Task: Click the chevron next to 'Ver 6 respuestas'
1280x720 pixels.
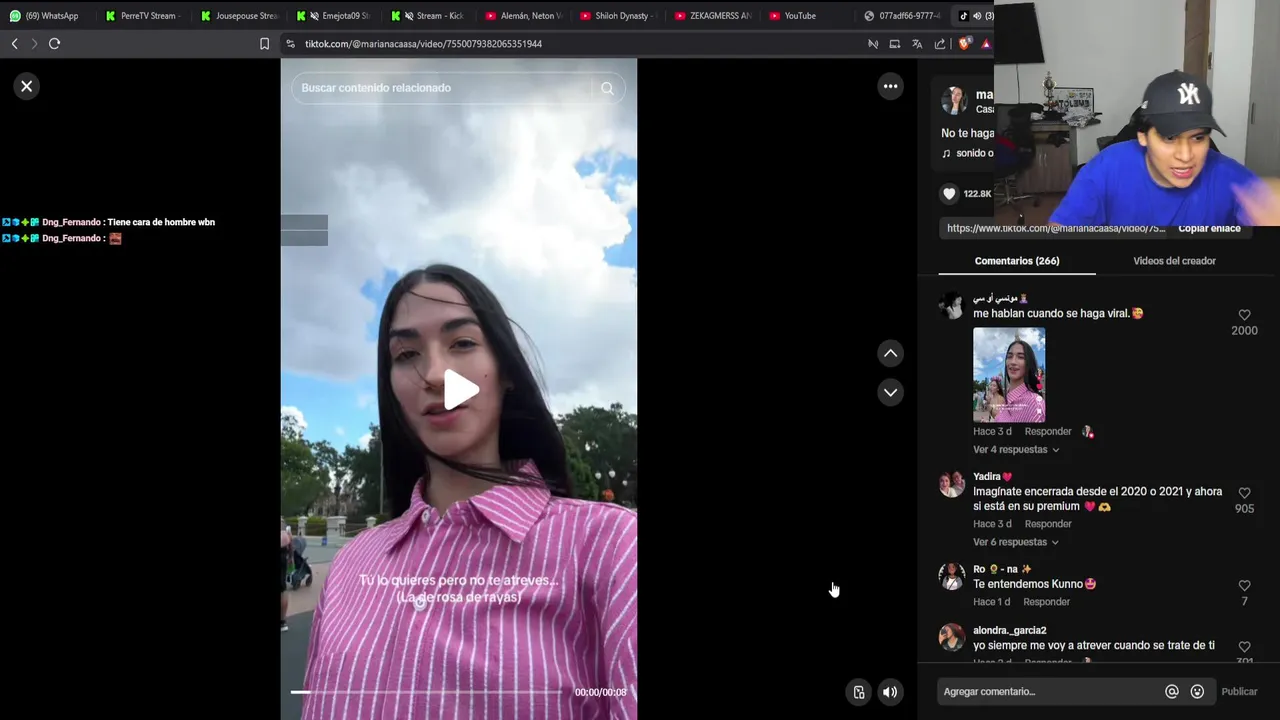Action: pos(1055,542)
